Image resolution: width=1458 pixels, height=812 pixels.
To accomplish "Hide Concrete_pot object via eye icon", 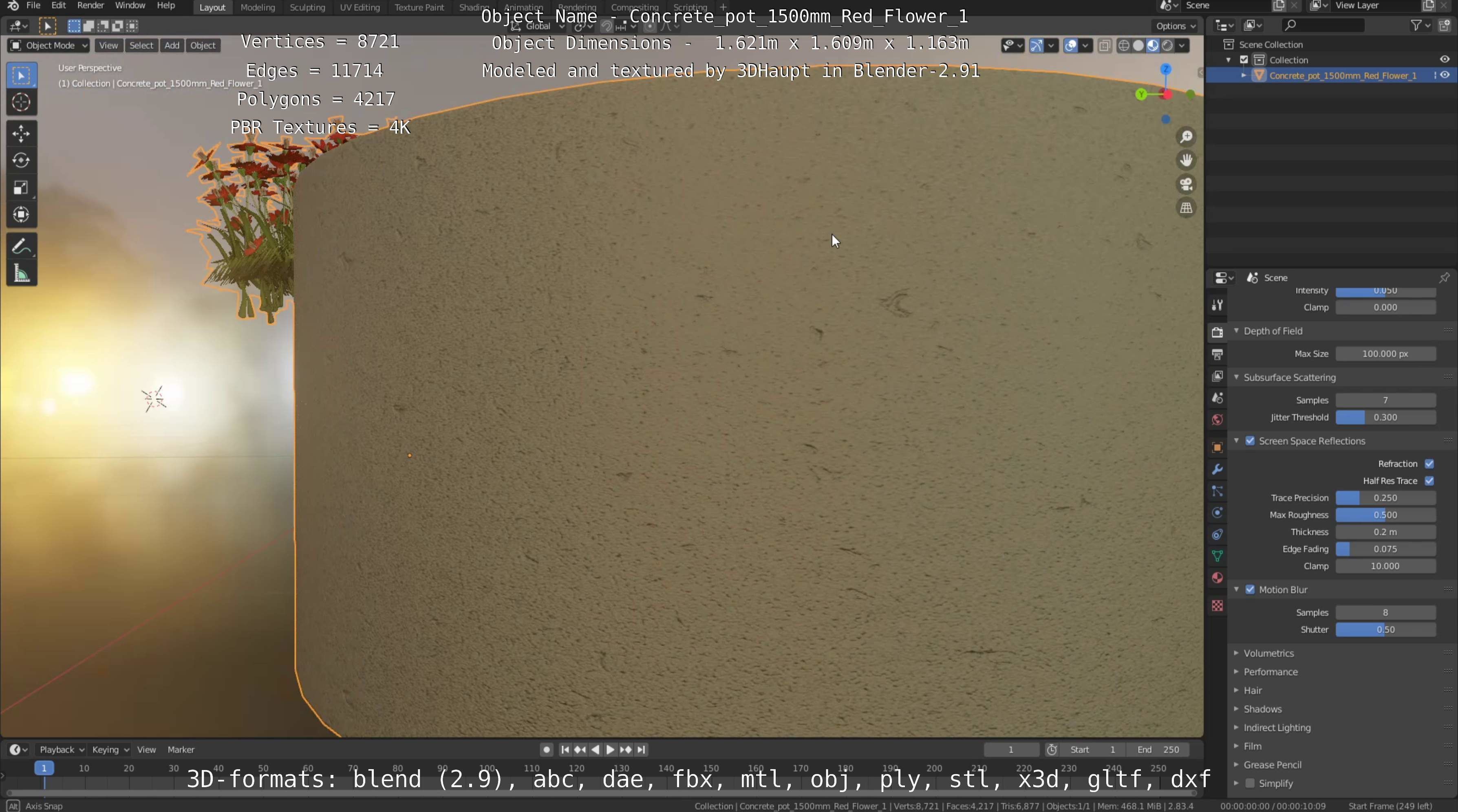I will pyautogui.click(x=1445, y=75).
